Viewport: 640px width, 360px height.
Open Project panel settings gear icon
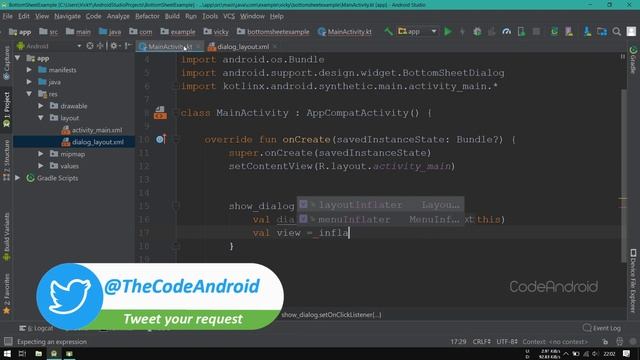[114, 46]
